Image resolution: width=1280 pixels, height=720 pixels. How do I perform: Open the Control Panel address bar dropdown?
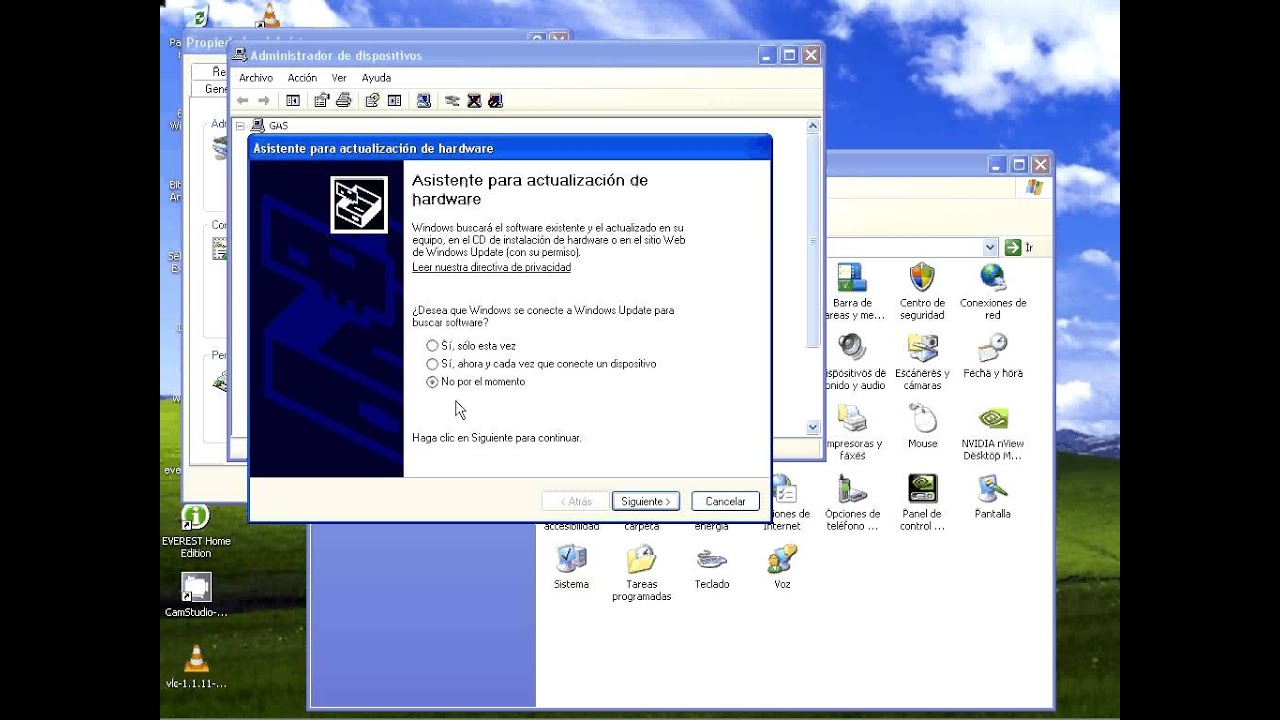[x=990, y=247]
